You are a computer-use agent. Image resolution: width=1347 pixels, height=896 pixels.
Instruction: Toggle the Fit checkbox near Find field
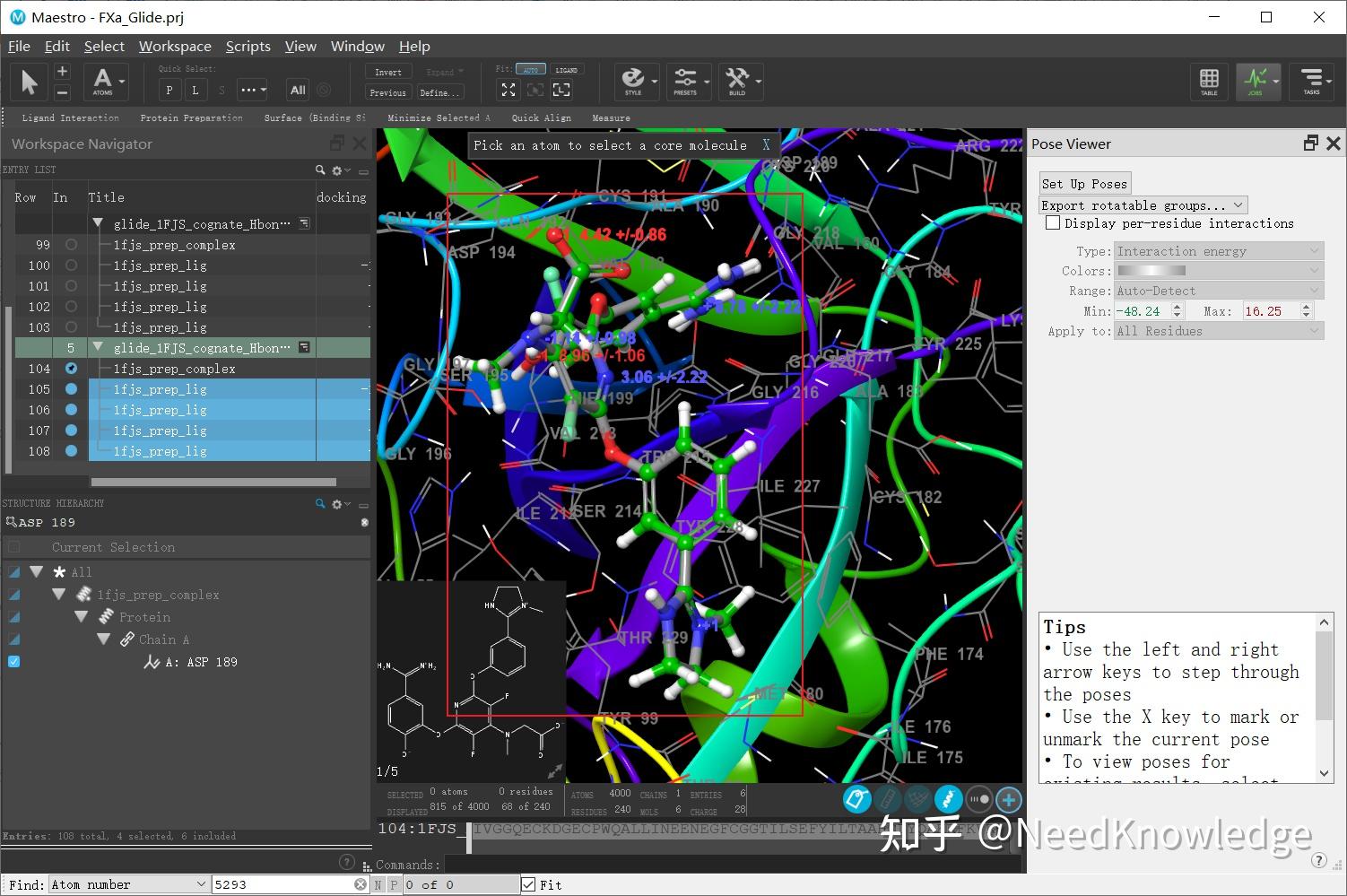click(x=528, y=884)
